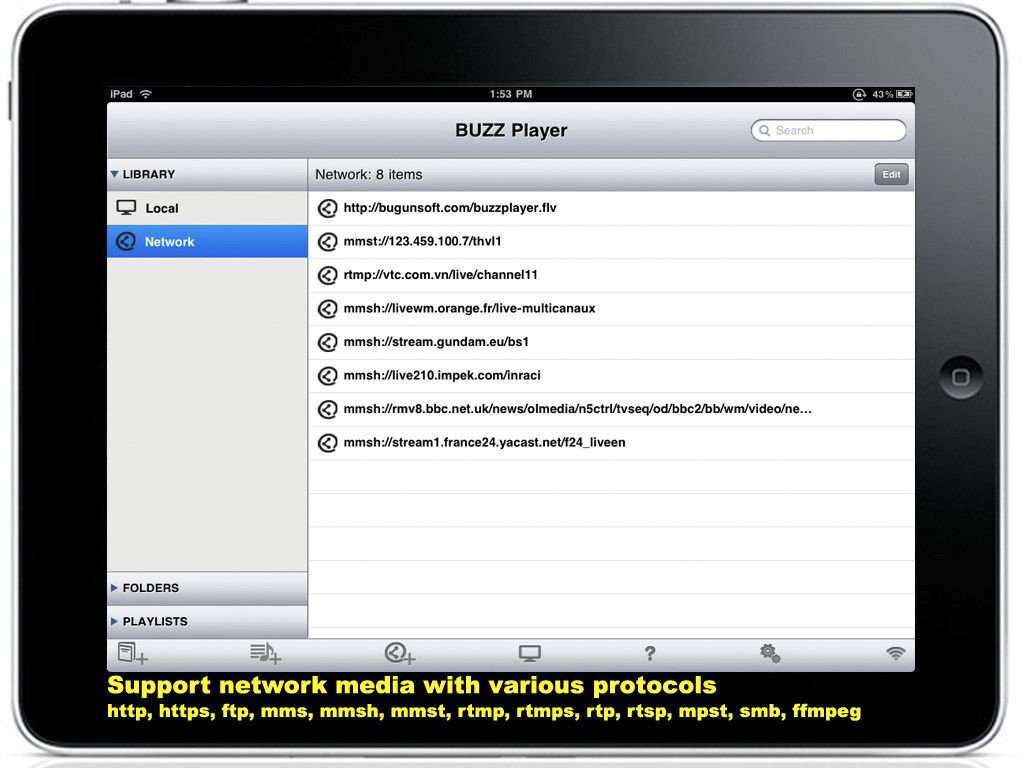This screenshot has height=768, width=1024.
Task: Open the mmsh://rmv8.bbc.net.uk news stream
Action: pyautogui.click(x=611, y=409)
